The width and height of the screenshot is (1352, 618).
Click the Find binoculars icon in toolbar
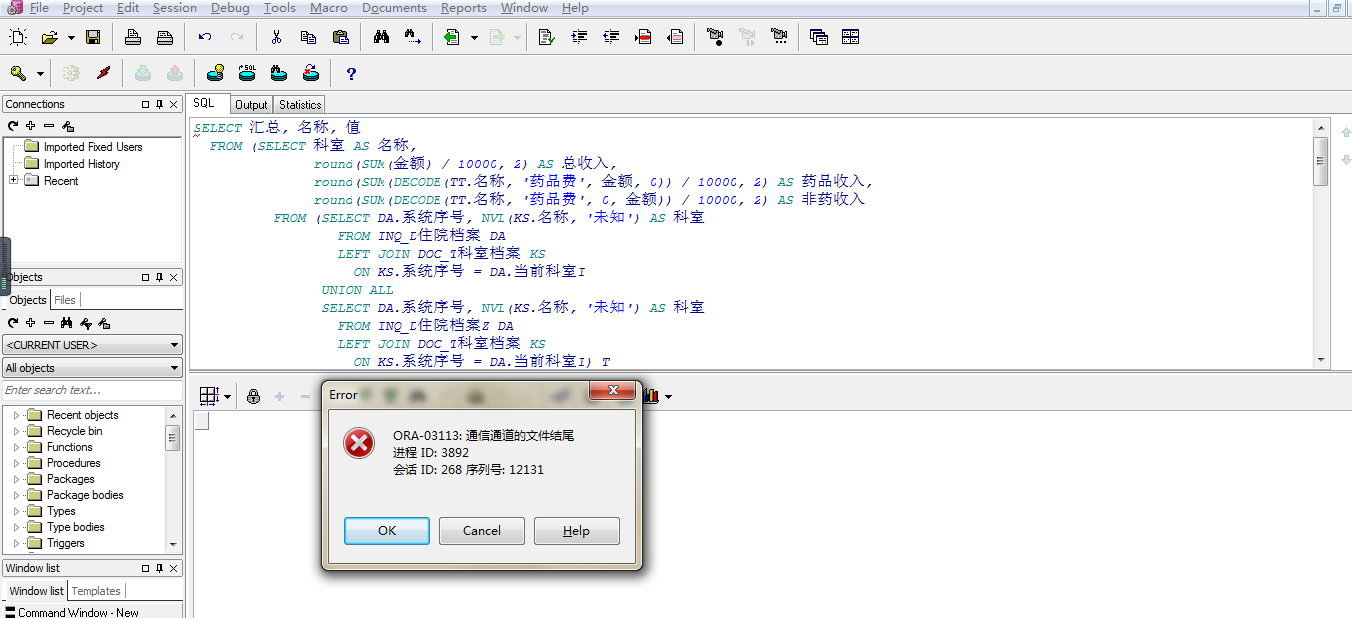point(381,38)
